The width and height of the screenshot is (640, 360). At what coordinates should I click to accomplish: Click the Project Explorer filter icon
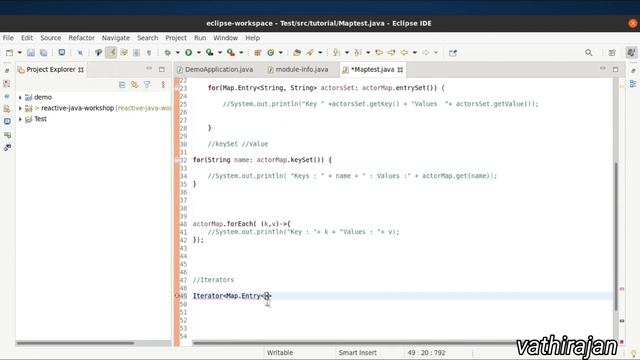[x=147, y=84]
